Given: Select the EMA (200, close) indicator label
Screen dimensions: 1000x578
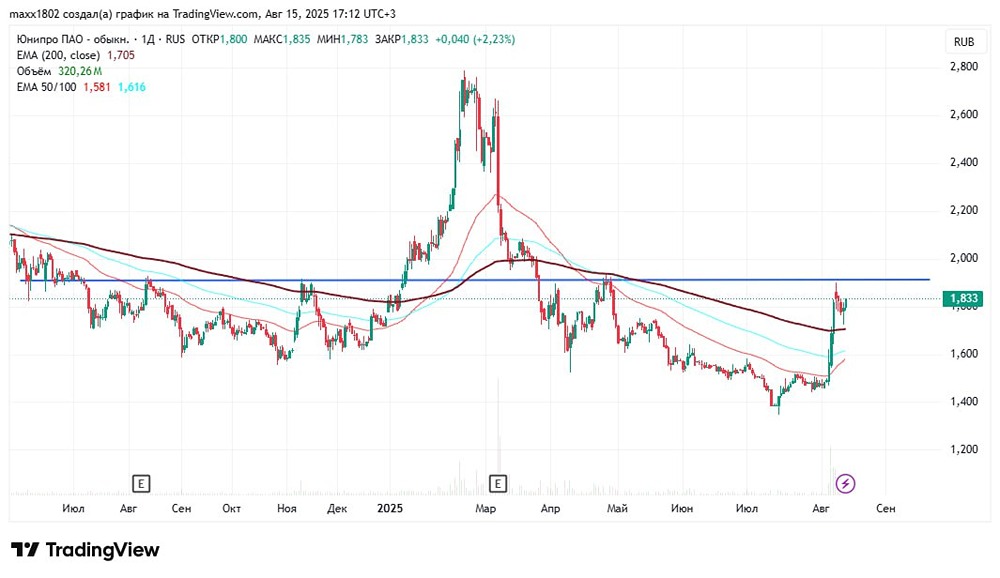Looking at the screenshot, I should coord(59,56).
